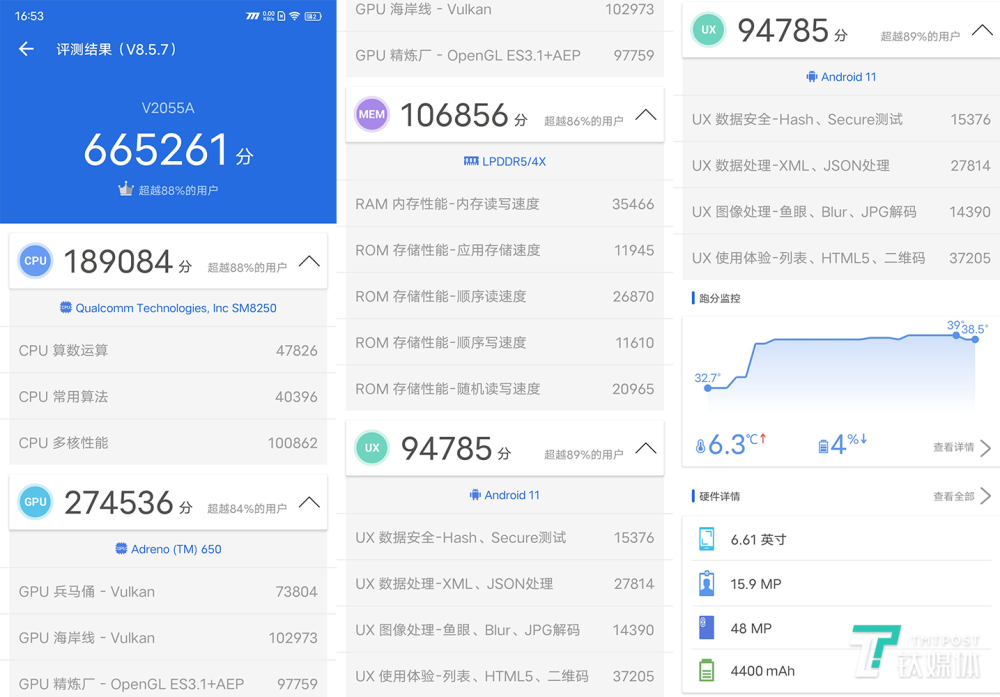Select ROM 存储性能-随机读写速度 row
This screenshot has width=1000, height=697.
505,388
